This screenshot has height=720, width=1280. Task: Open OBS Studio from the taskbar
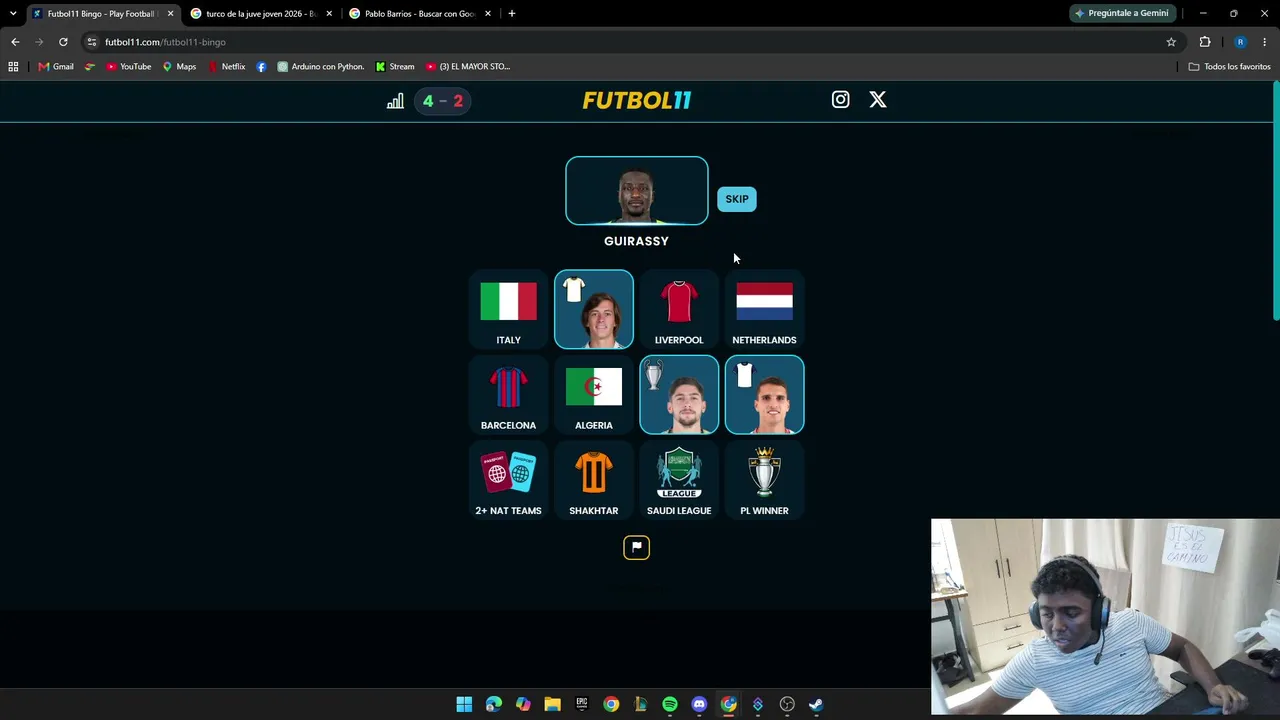click(x=787, y=704)
